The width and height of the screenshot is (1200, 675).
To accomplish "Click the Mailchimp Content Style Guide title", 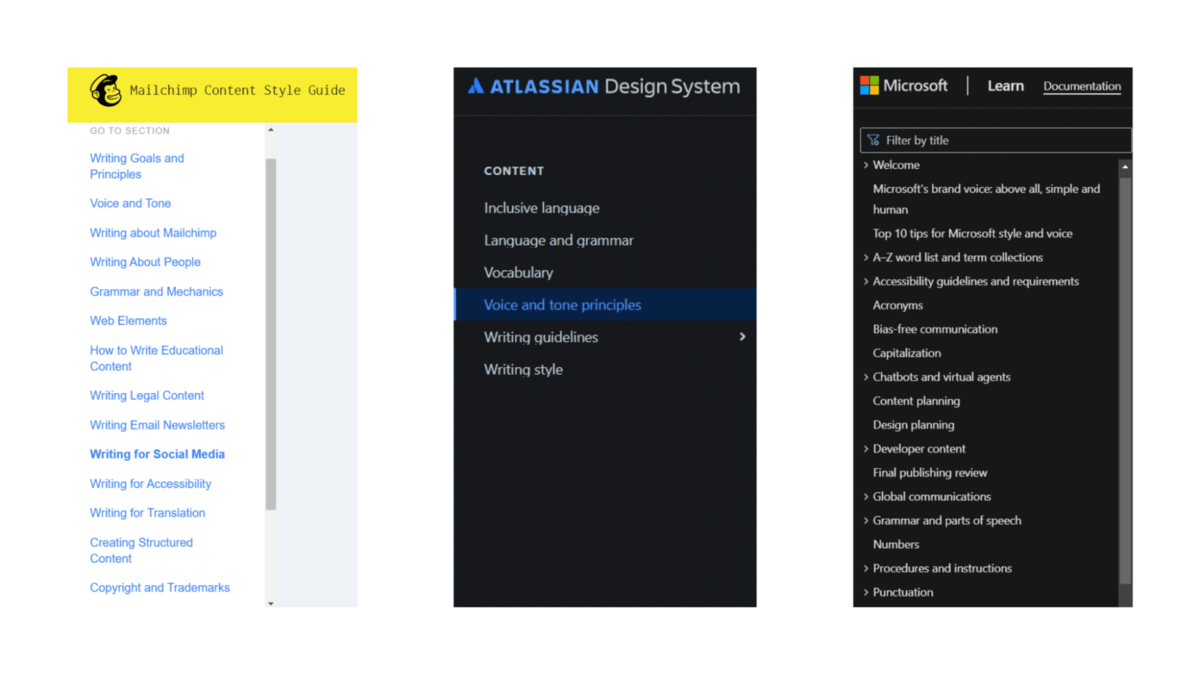I will click(238, 91).
